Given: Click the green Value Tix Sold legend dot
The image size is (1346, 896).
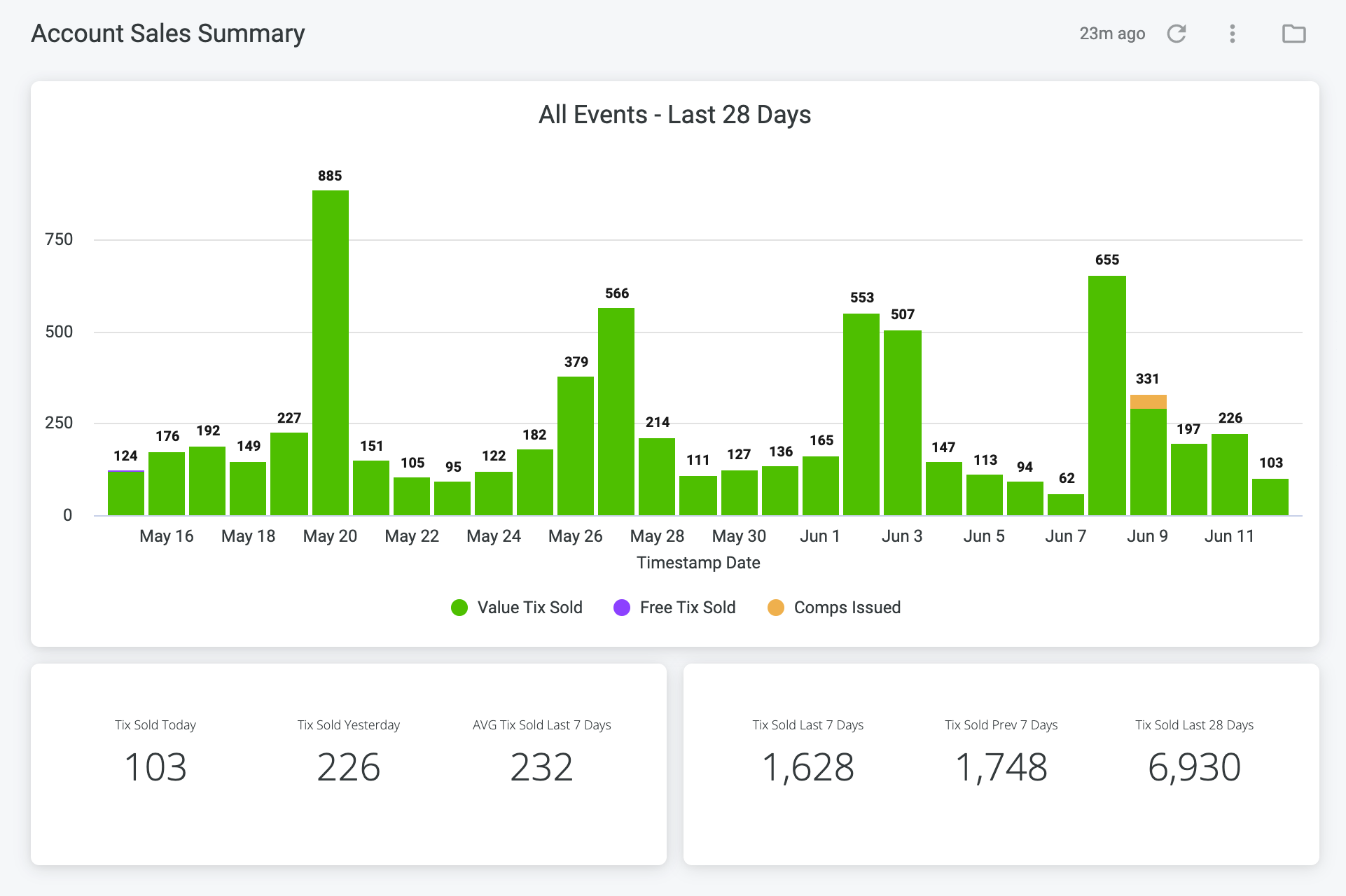Looking at the screenshot, I should 459,608.
